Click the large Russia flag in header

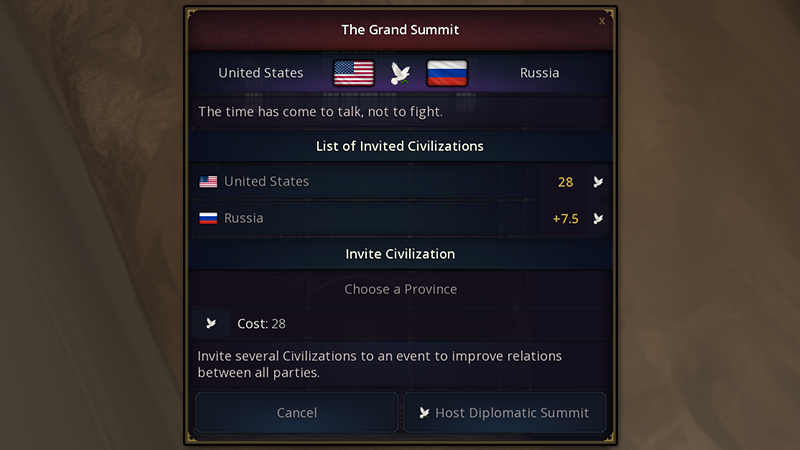(x=447, y=73)
